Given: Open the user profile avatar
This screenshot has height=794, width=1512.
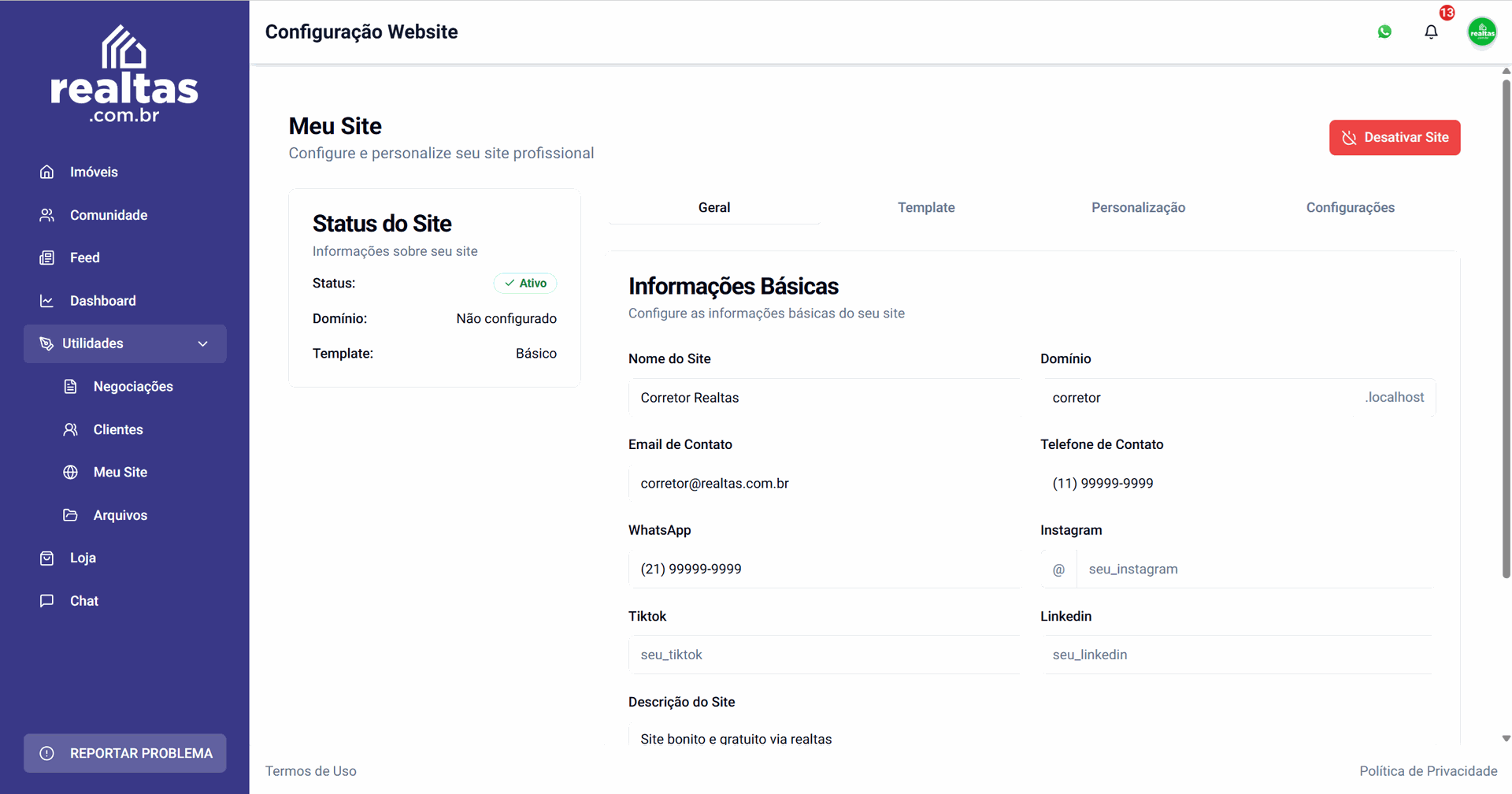Looking at the screenshot, I should click(1482, 32).
